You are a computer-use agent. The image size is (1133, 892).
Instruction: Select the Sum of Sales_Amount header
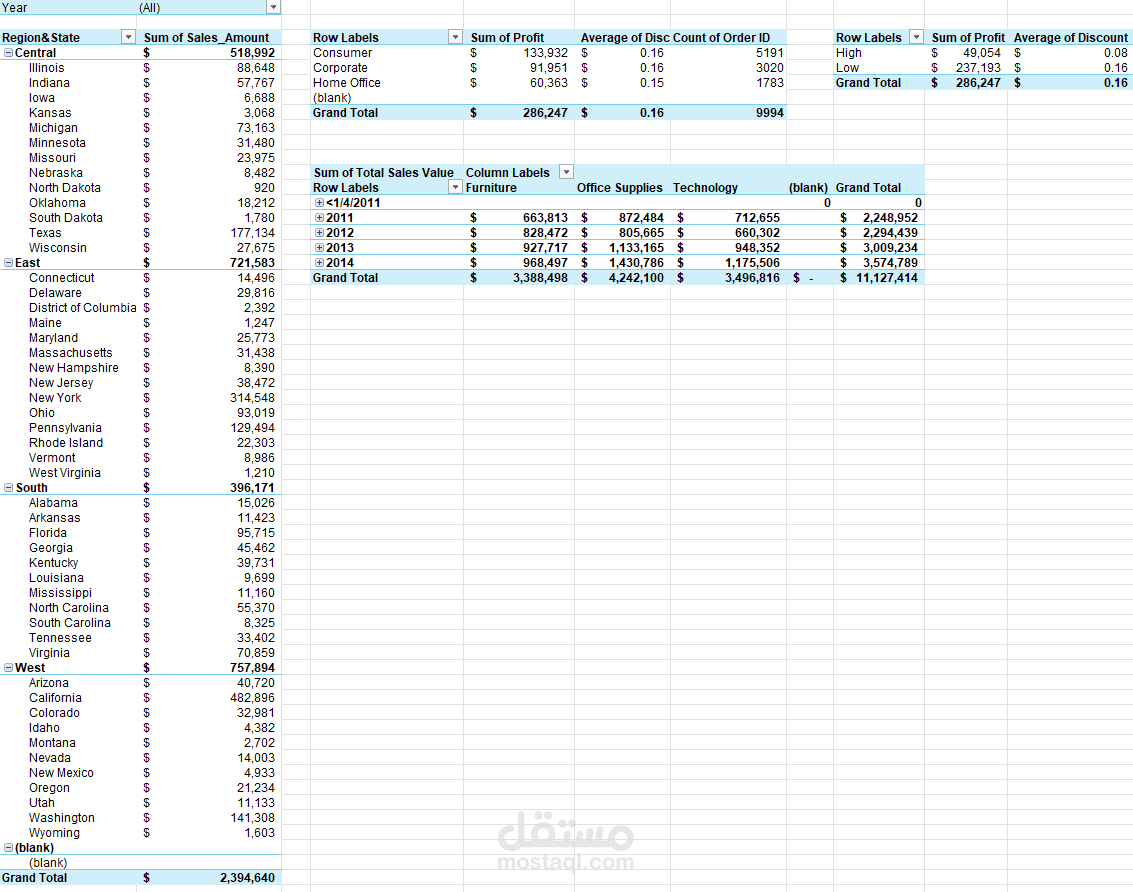pos(206,38)
